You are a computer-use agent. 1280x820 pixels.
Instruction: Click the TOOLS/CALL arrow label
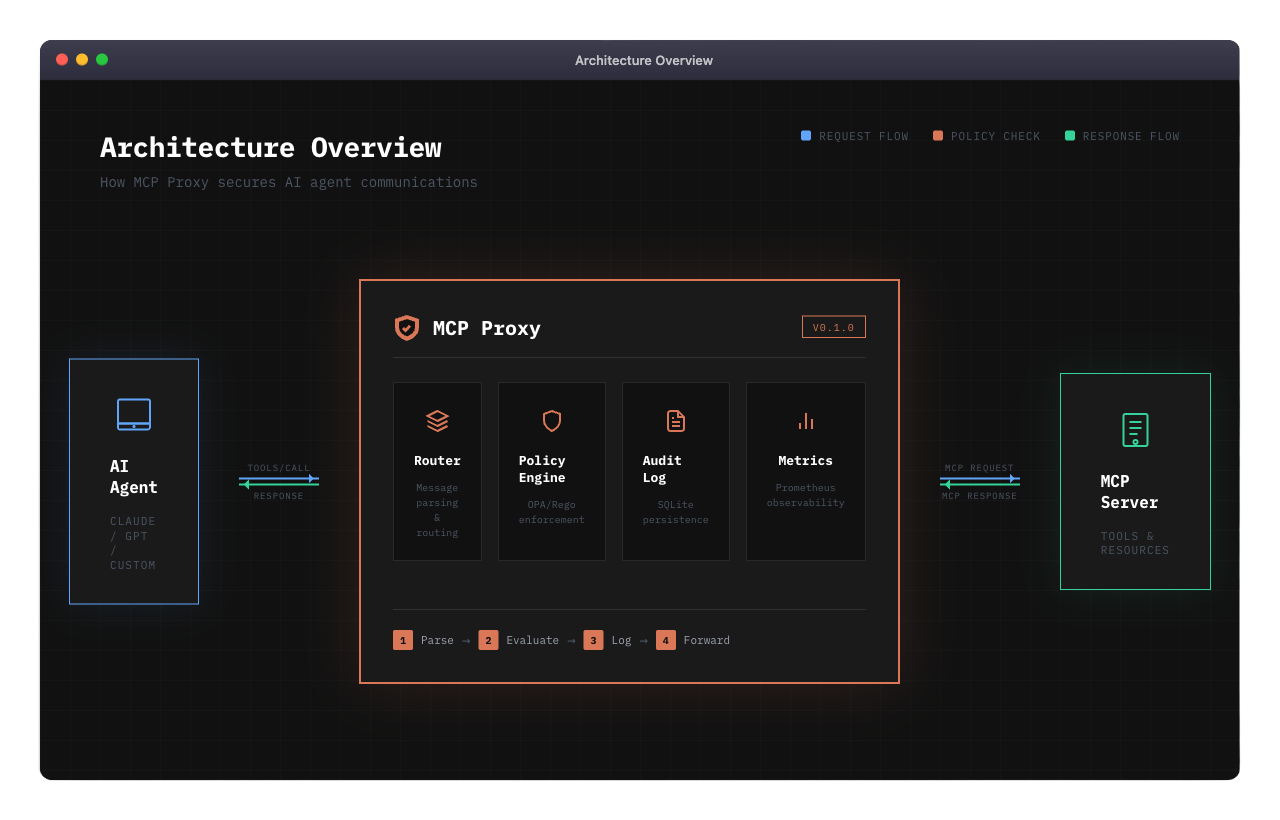coord(279,468)
